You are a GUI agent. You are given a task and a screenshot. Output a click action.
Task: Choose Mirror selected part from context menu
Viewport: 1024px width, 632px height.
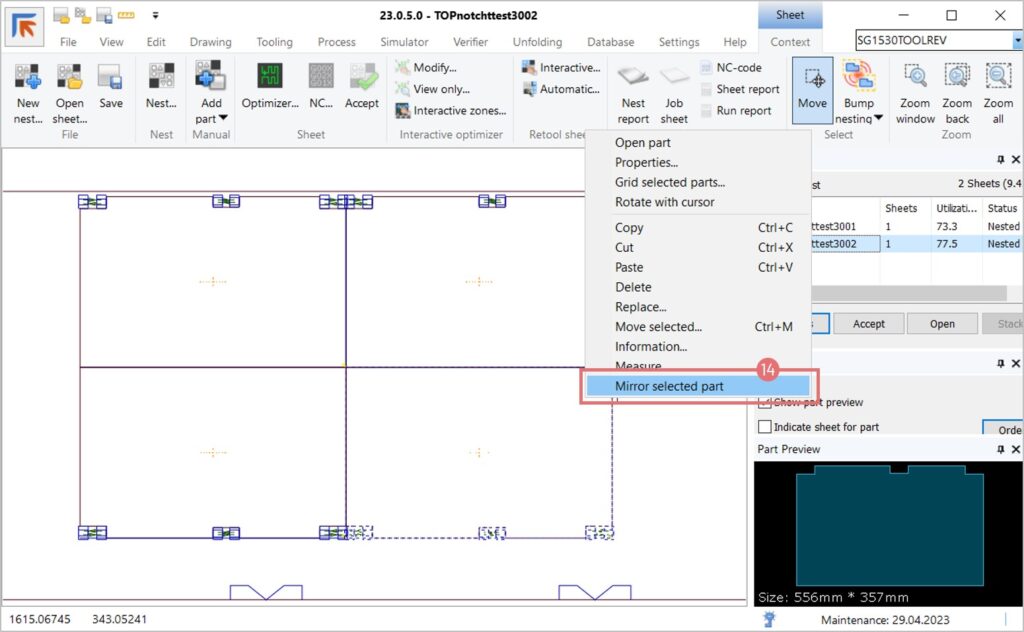click(669, 386)
